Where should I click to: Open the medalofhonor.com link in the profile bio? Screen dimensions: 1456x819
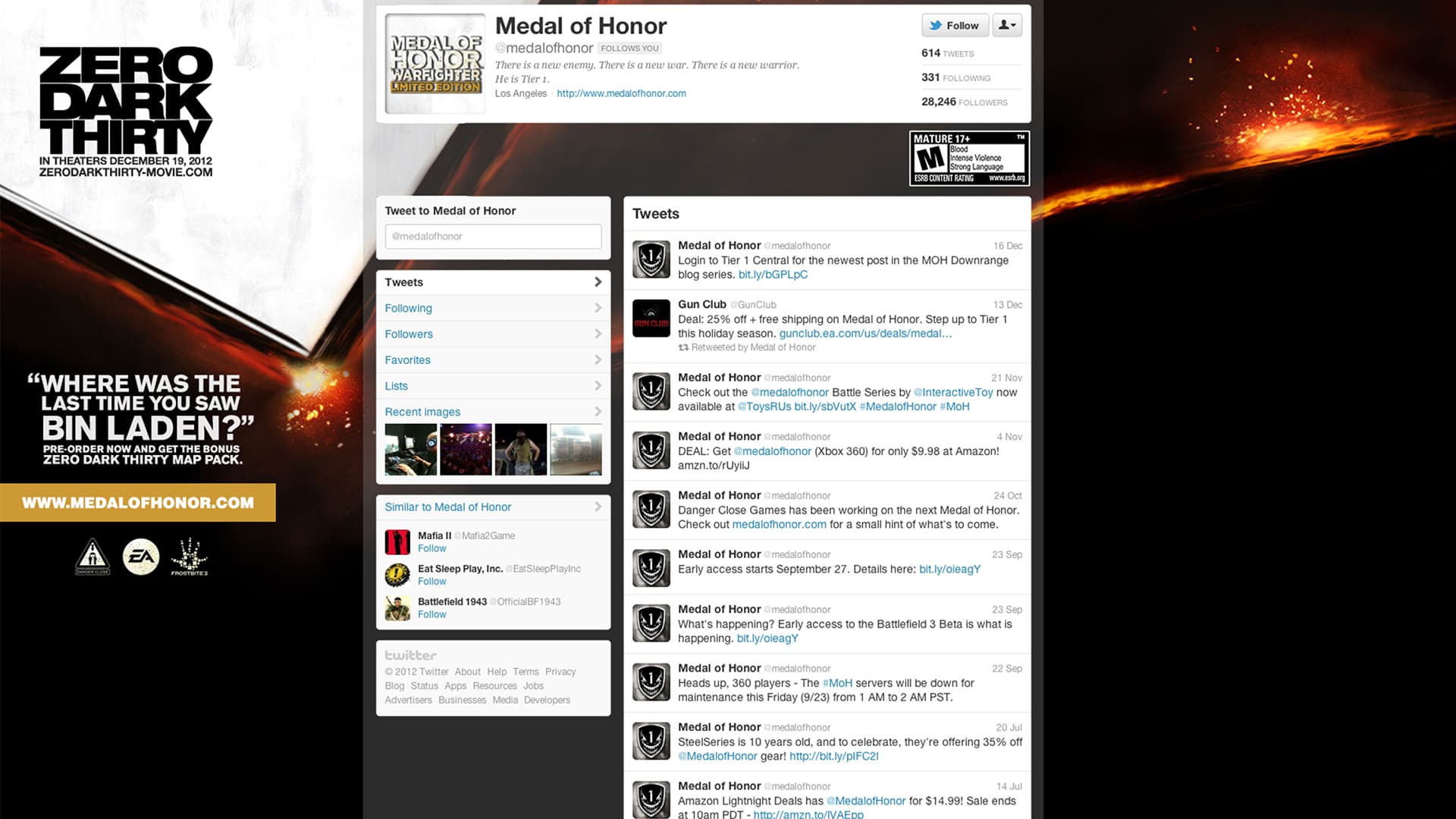tap(621, 93)
